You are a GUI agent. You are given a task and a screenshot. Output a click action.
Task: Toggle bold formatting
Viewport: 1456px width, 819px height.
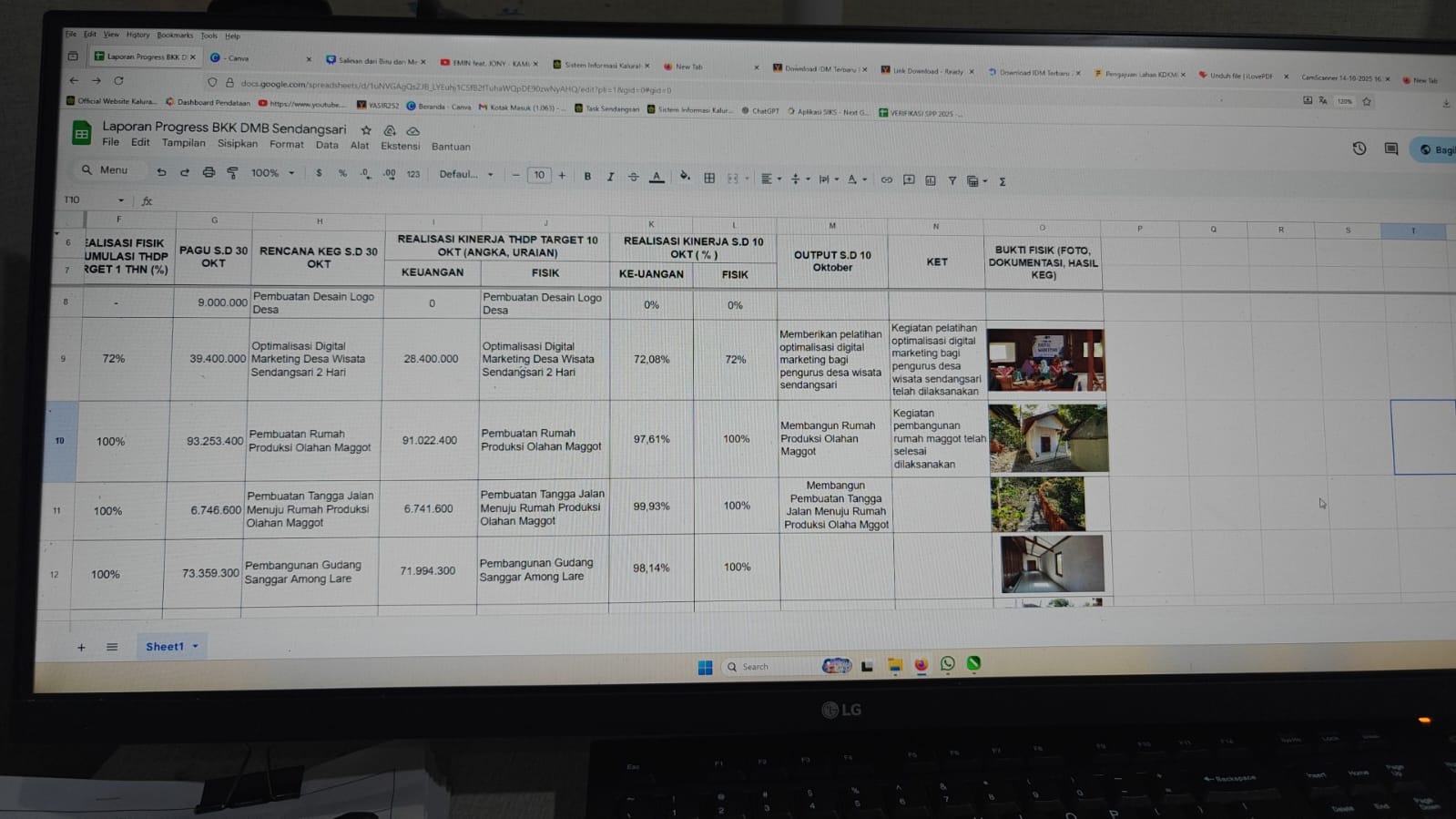pos(587,176)
